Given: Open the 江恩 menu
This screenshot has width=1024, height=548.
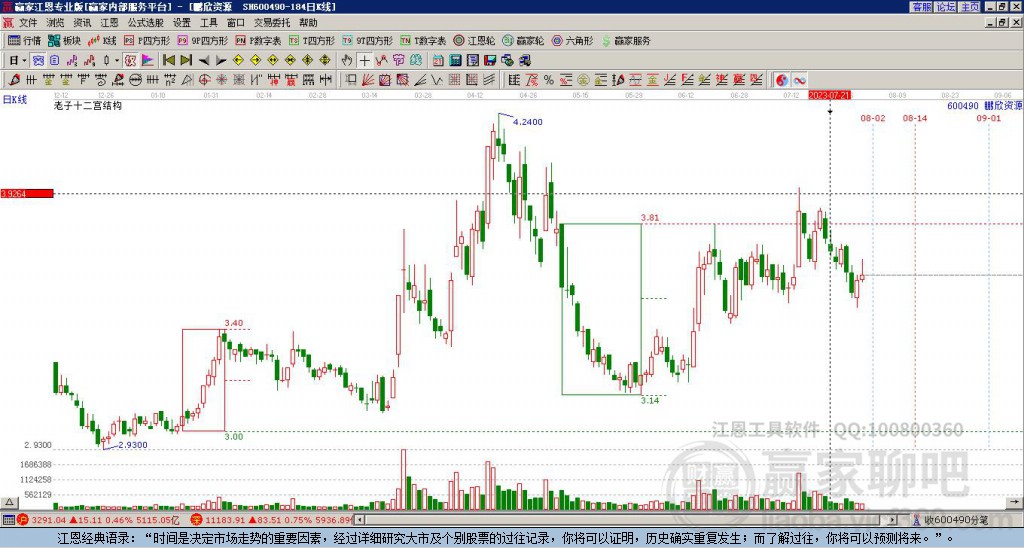Looking at the screenshot, I should (x=109, y=23).
